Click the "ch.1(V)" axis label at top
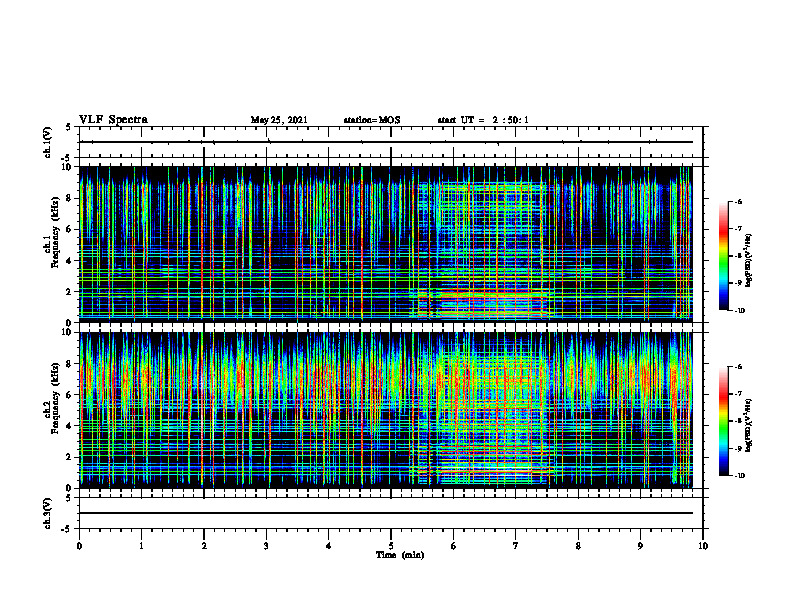This screenshot has height=612, width=792. pos(47,142)
